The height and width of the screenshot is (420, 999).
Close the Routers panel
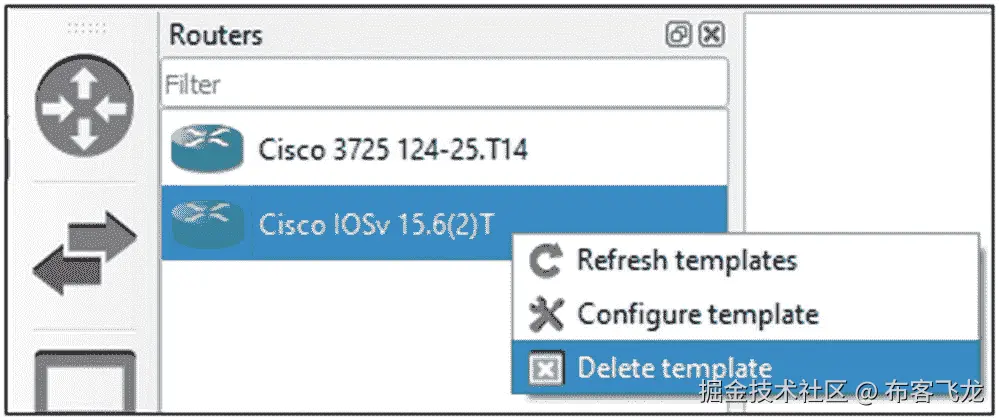coord(710,35)
